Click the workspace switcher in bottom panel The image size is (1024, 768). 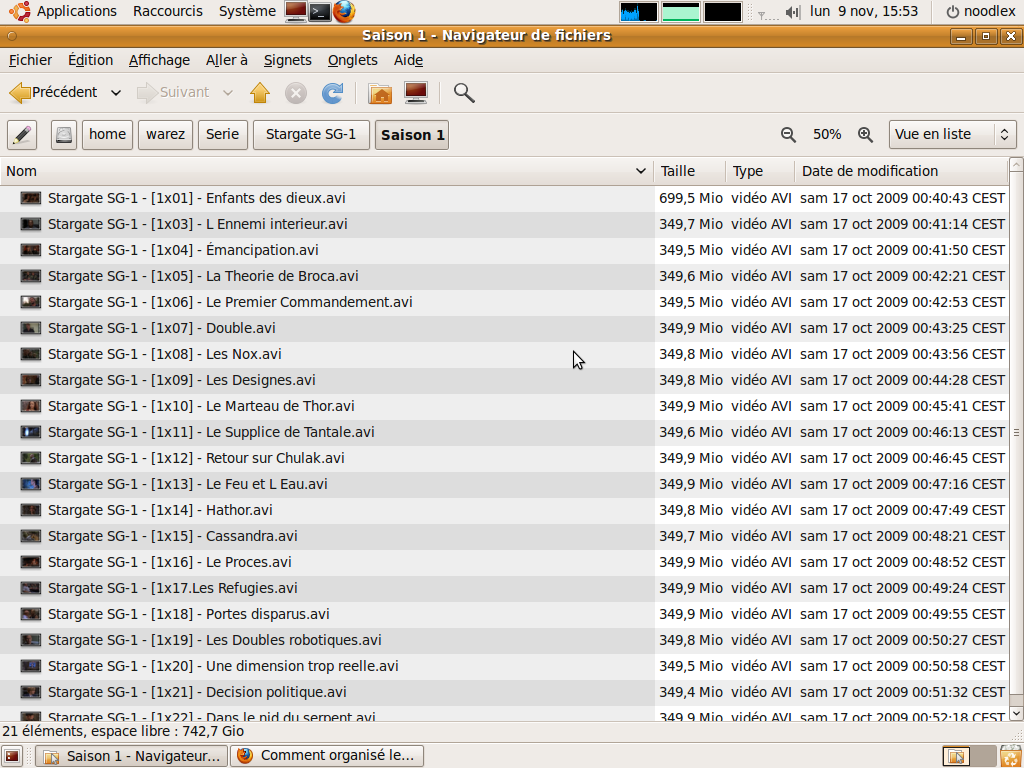point(968,756)
